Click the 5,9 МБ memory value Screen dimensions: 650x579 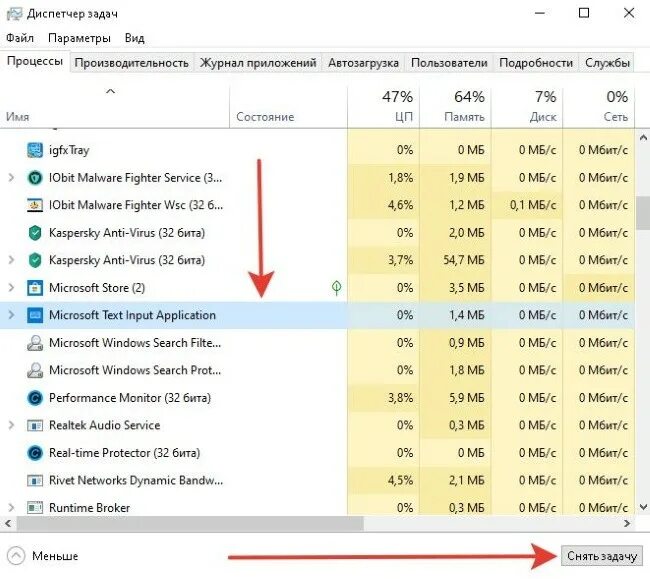(x=467, y=398)
